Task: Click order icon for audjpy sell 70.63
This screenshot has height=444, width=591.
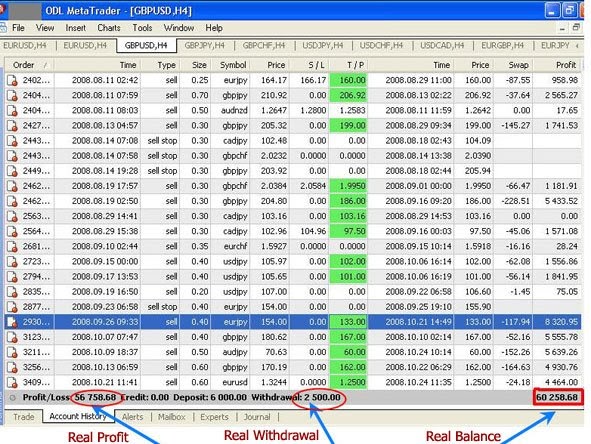Action: tap(12, 352)
